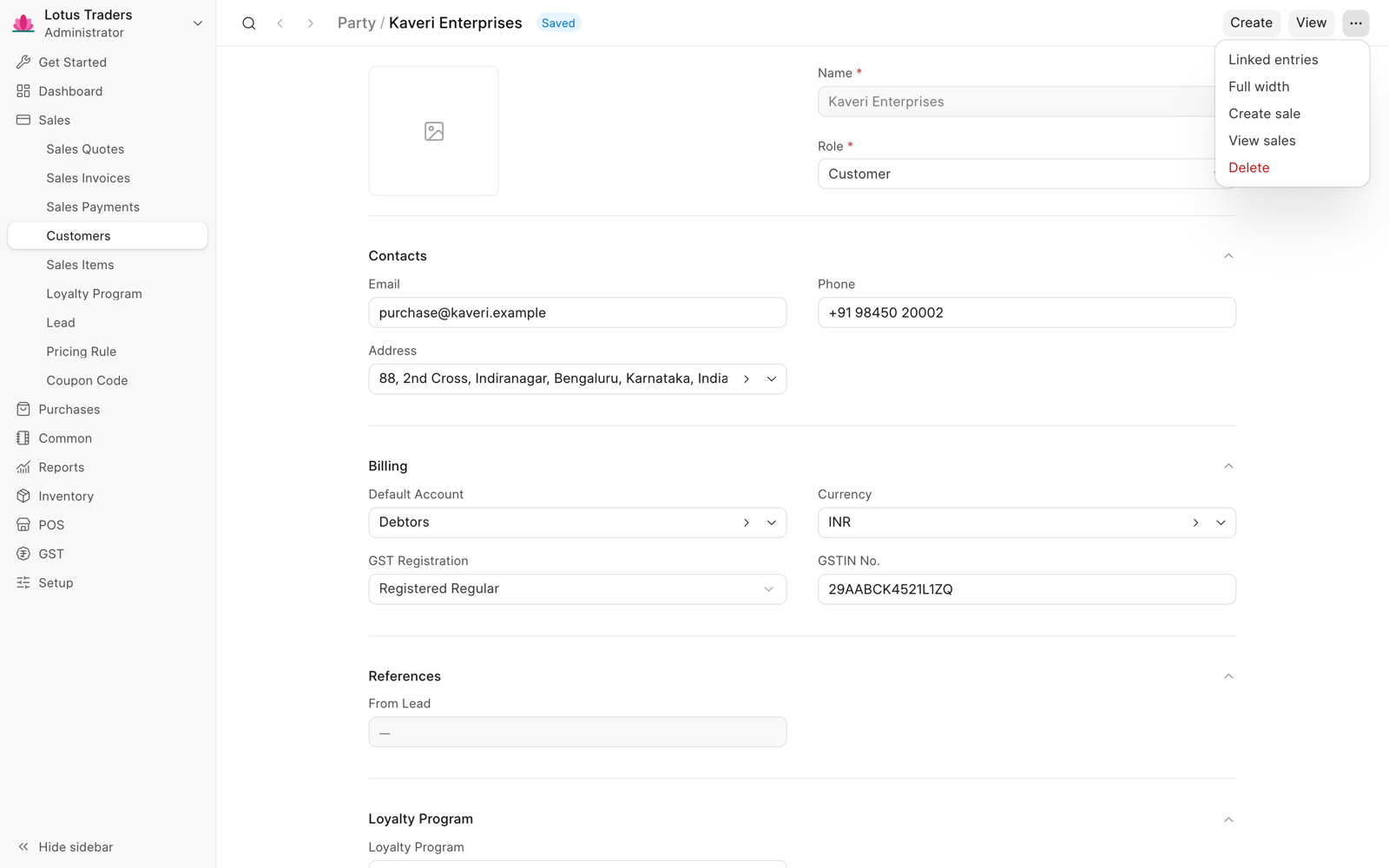Click the Lotus Traders logo icon
The height and width of the screenshot is (868, 1389).
(x=23, y=23)
